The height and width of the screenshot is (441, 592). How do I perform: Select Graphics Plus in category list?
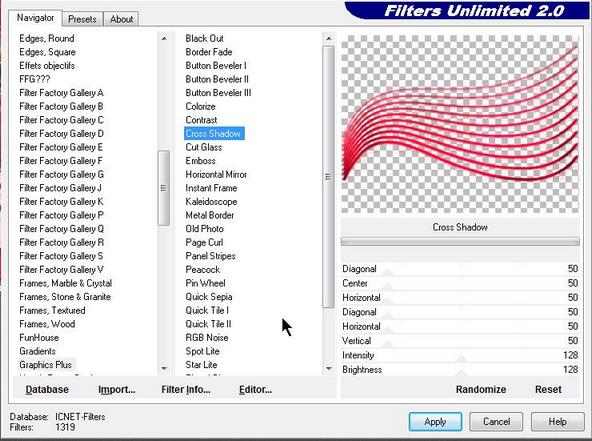click(45, 365)
